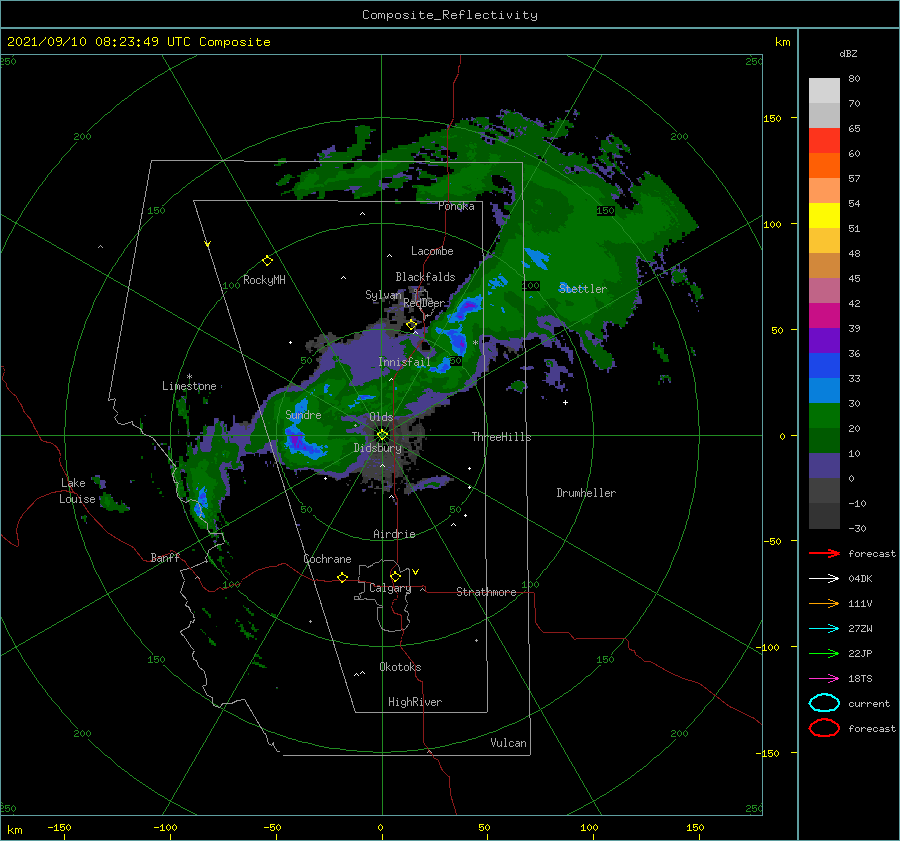
Task: Click the Didsbury town label
Action: 377,448
